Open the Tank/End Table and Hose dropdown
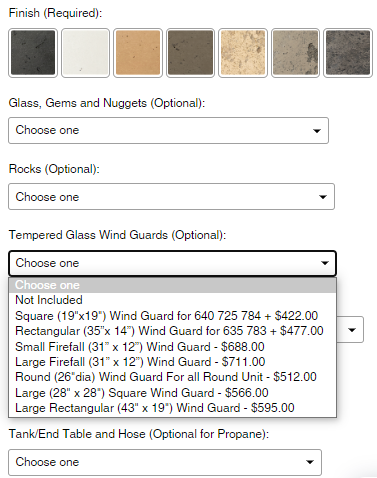The width and height of the screenshot is (377, 478). click(x=165, y=462)
